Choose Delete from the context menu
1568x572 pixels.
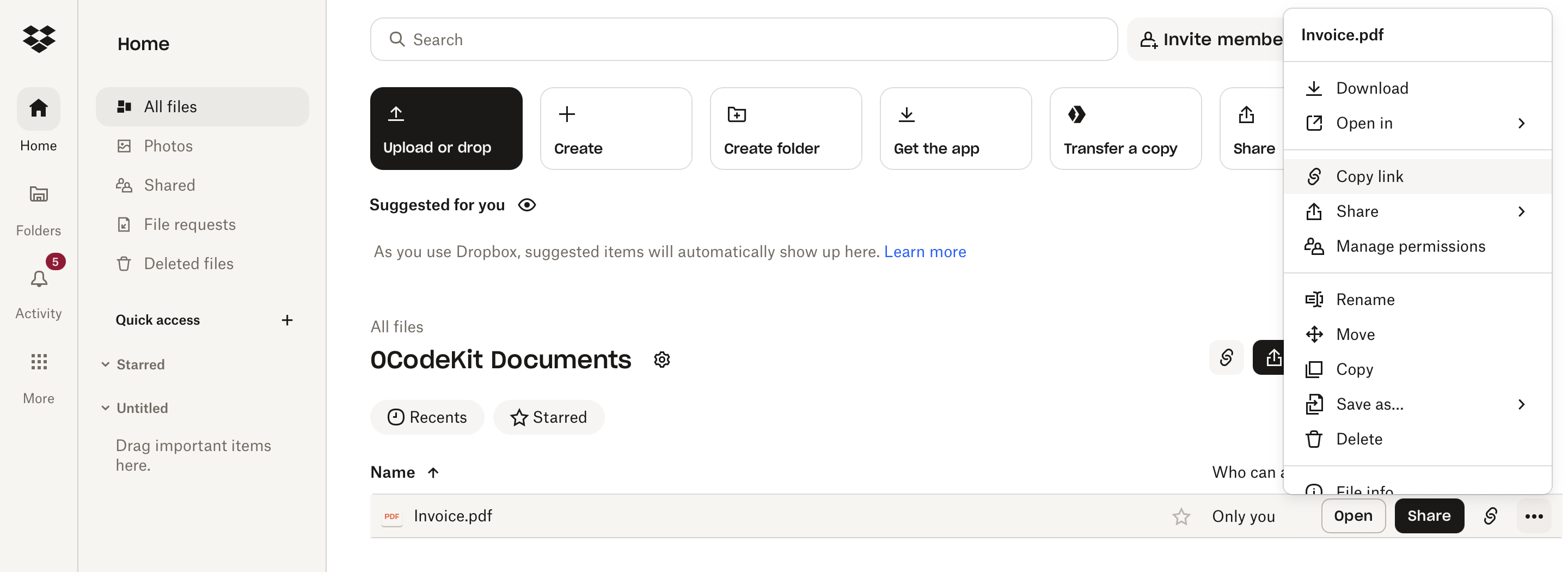1417,439
